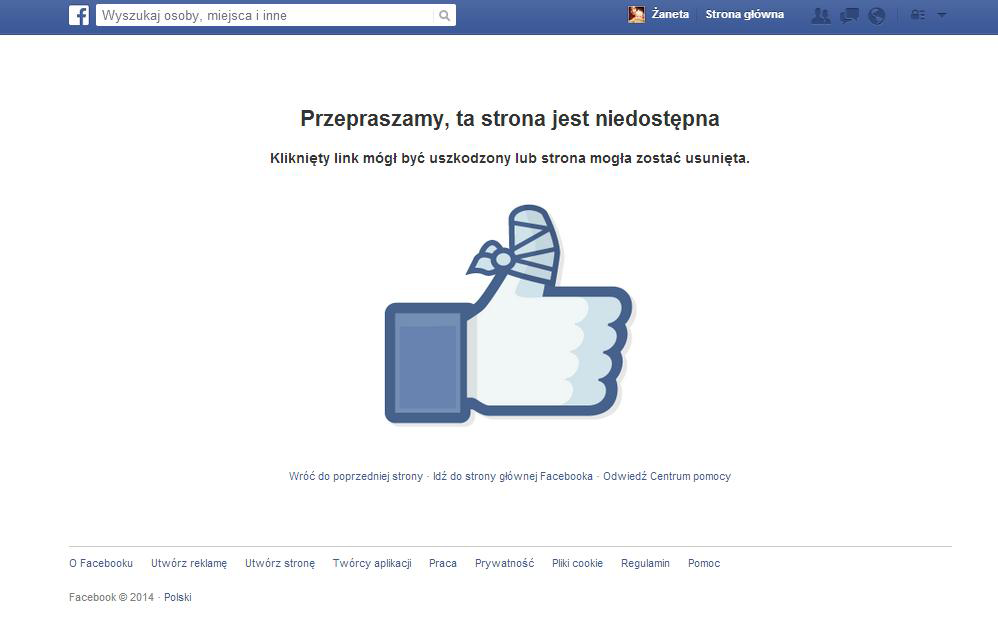Viewport: 998px width, 624px height.
Task: Go to Żaneta's profile link
Action: [670, 14]
